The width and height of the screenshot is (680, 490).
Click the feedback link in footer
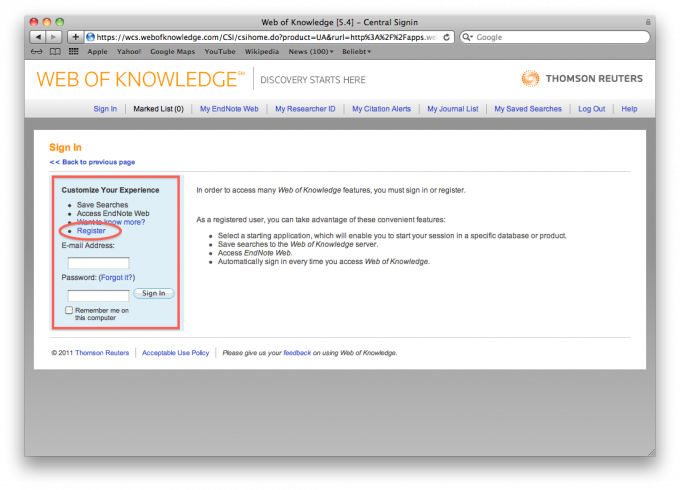coord(297,353)
